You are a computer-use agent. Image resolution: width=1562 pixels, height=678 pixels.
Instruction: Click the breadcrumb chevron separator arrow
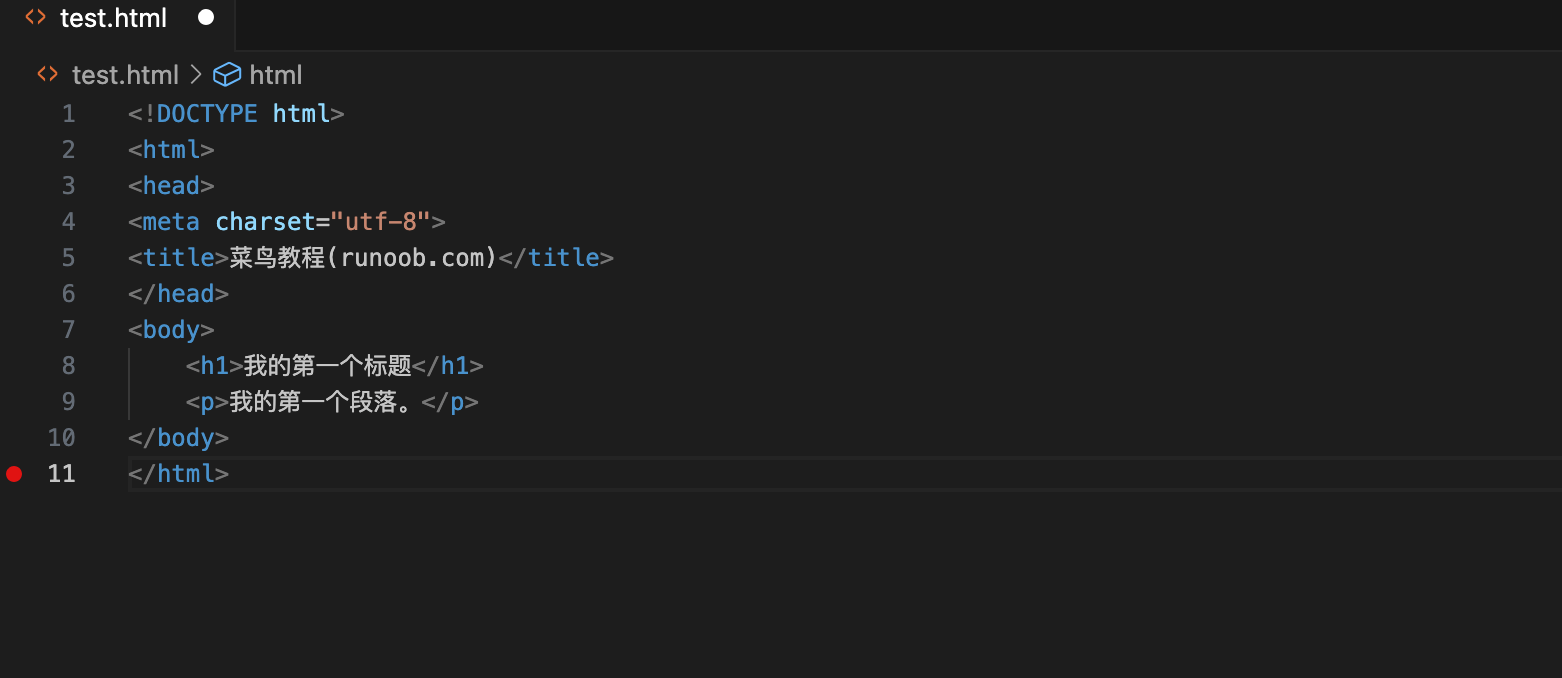point(195,75)
